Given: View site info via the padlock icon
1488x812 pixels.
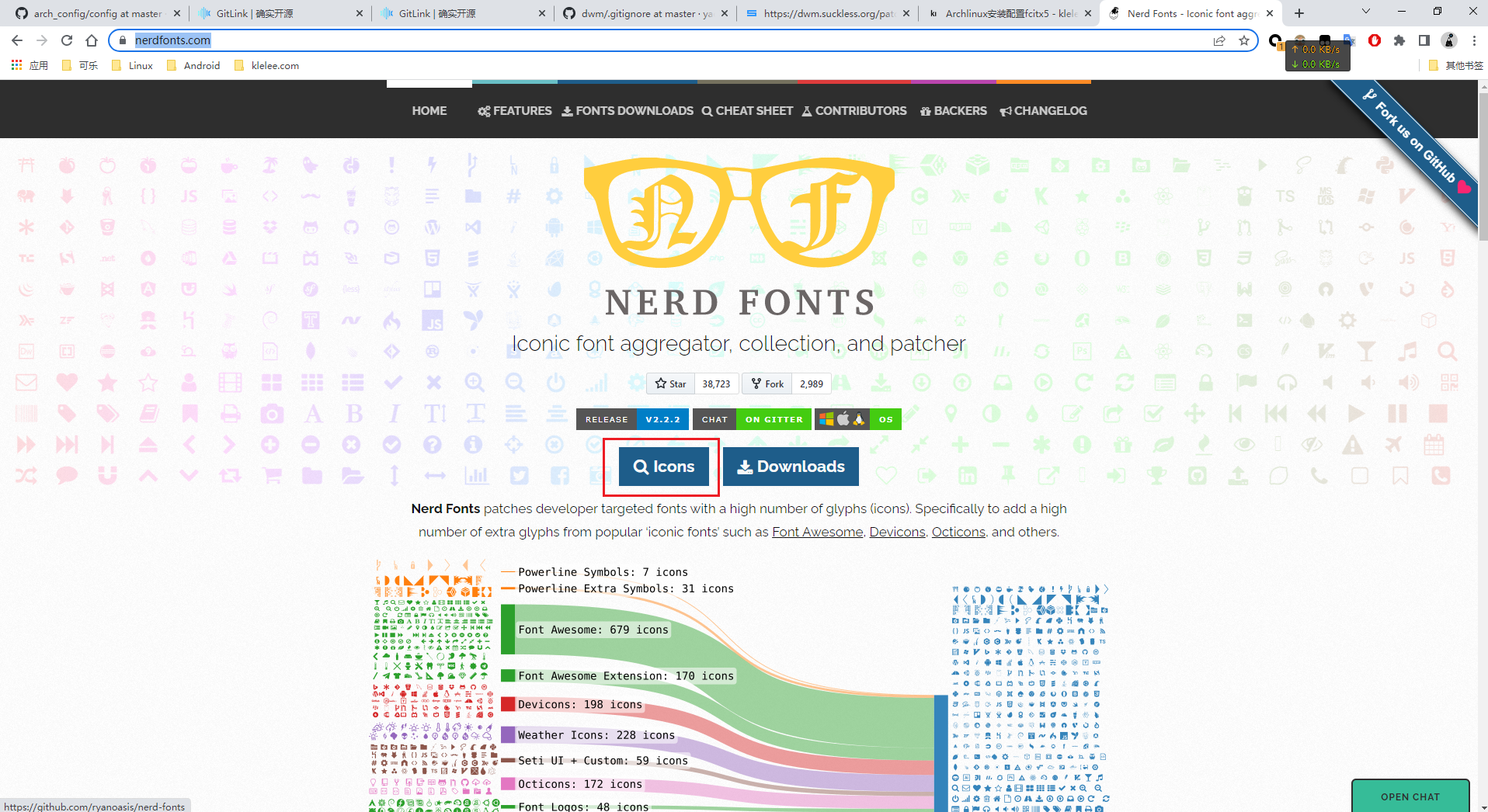Looking at the screenshot, I should point(122,40).
